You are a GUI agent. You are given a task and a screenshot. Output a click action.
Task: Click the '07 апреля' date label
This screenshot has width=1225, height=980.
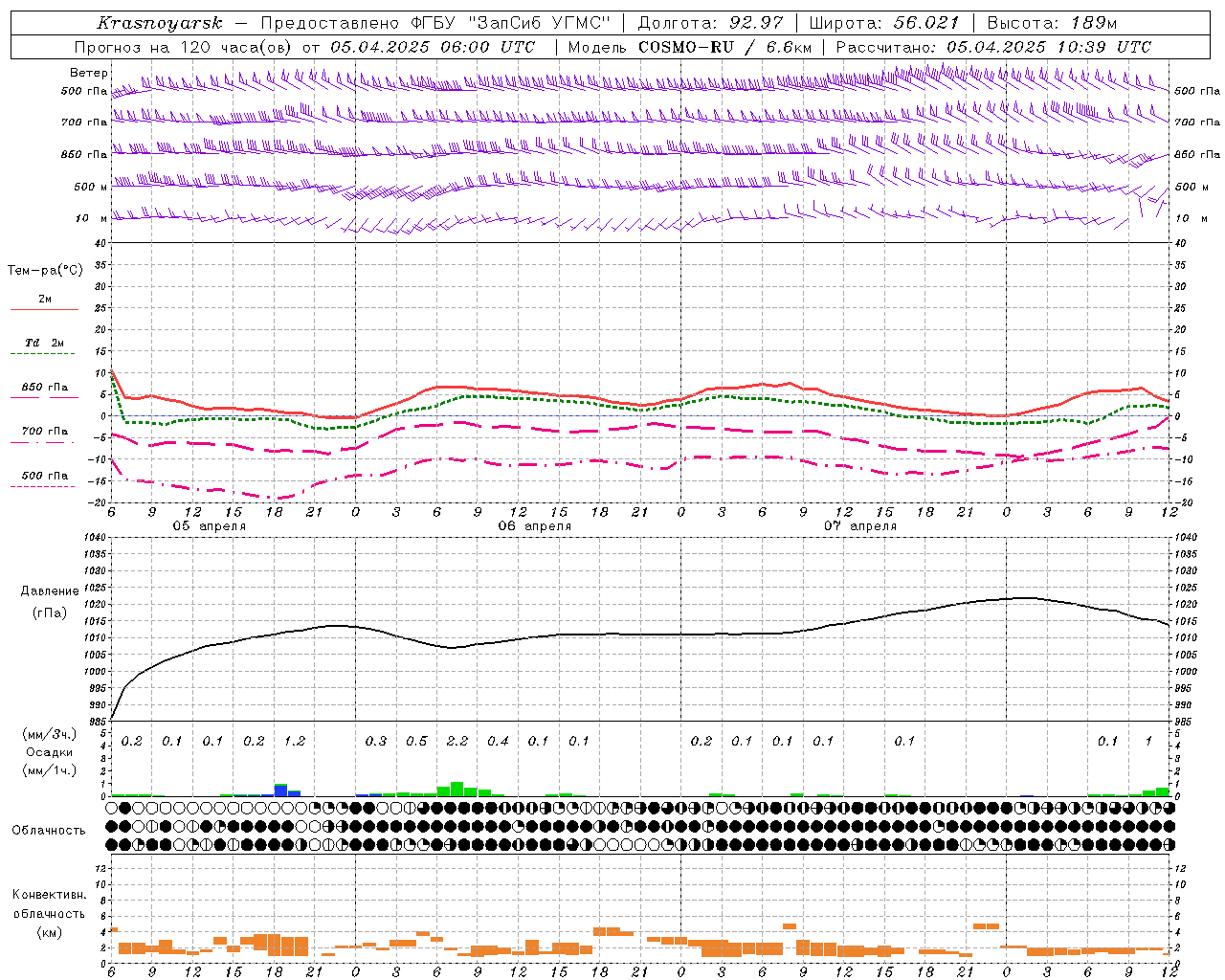[860, 526]
